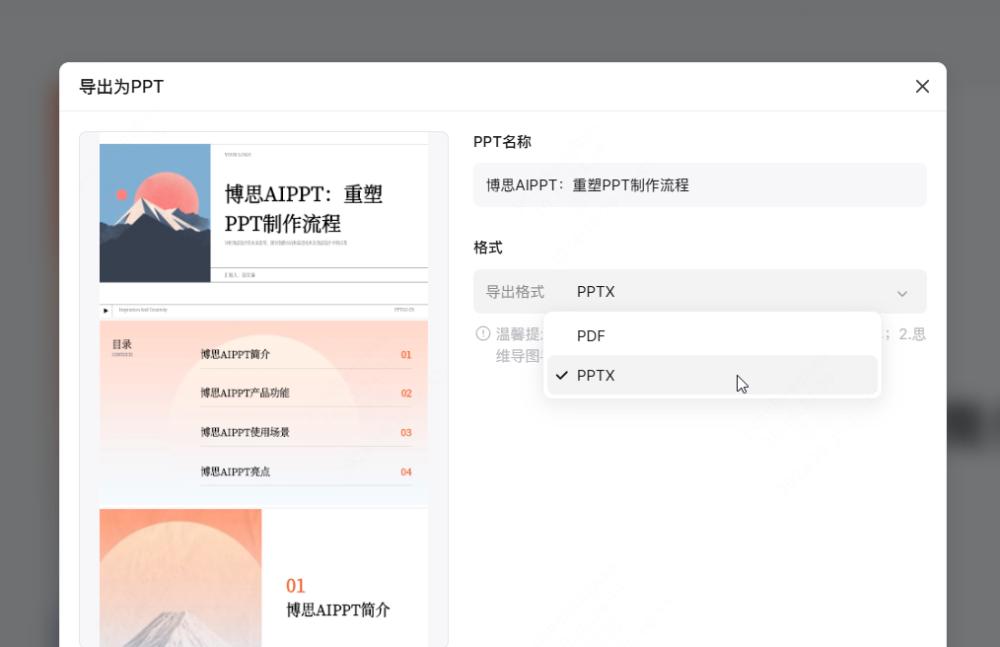Select the 目录 slide thumbnail
Image resolution: width=1000 pixels, height=647 pixels.
[x=263, y=405]
